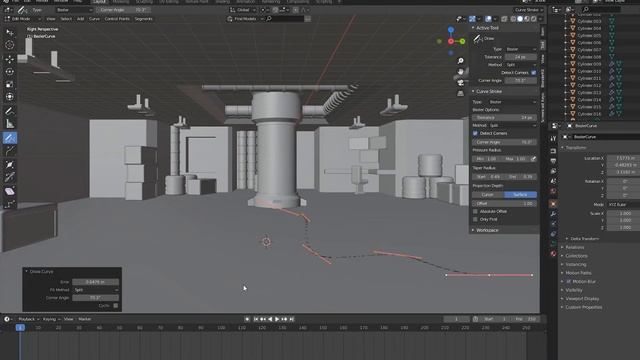Select the 3D Cursor tool

(x=9, y=45)
